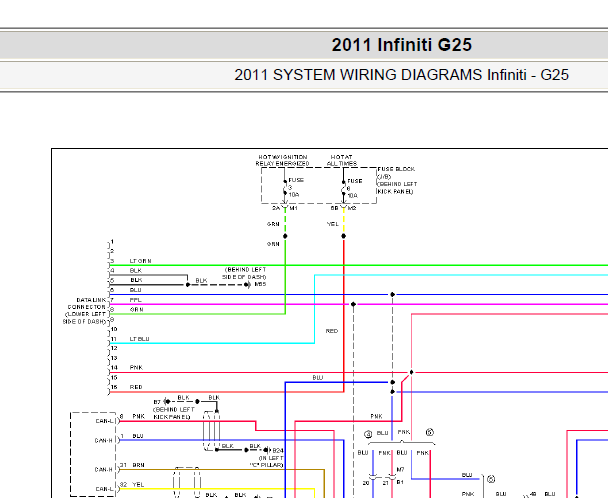Select 'YEL' wire label at pin 32
The image size is (608, 498).
138,484
